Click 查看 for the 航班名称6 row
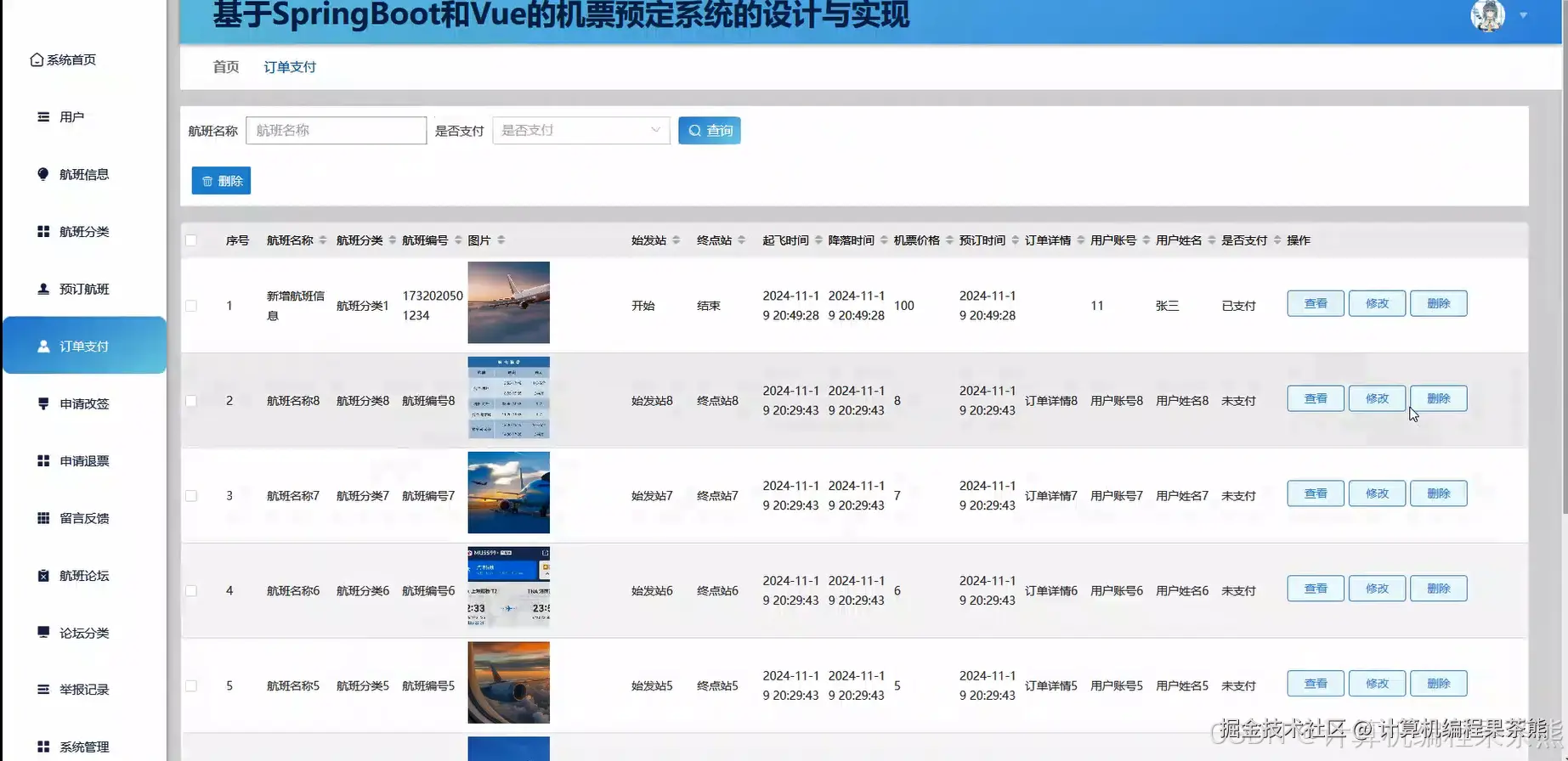The height and width of the screenshot is (761, 1568). [x=1316, y=589]
